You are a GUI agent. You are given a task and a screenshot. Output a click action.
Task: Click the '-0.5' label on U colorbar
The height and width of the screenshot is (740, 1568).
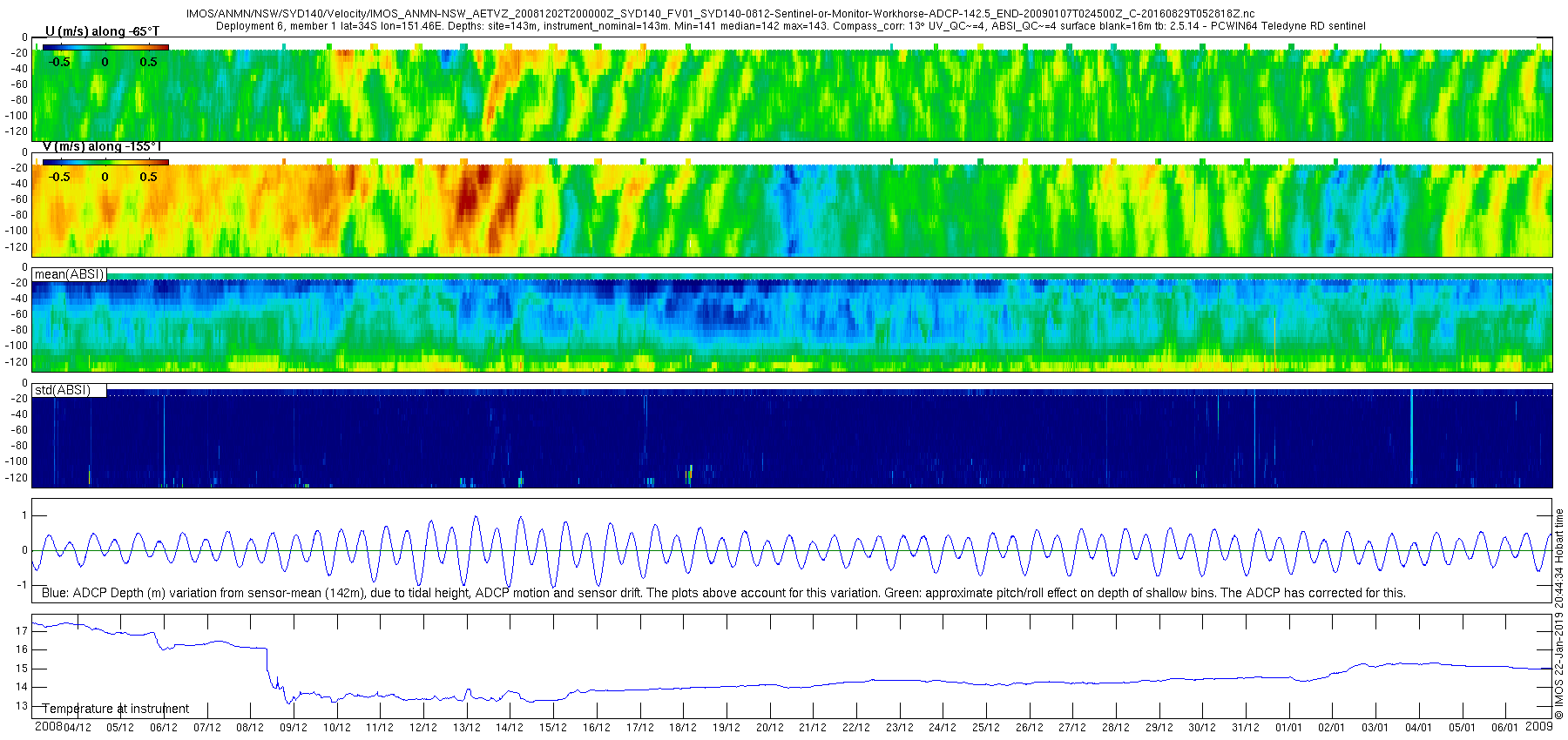59,62
